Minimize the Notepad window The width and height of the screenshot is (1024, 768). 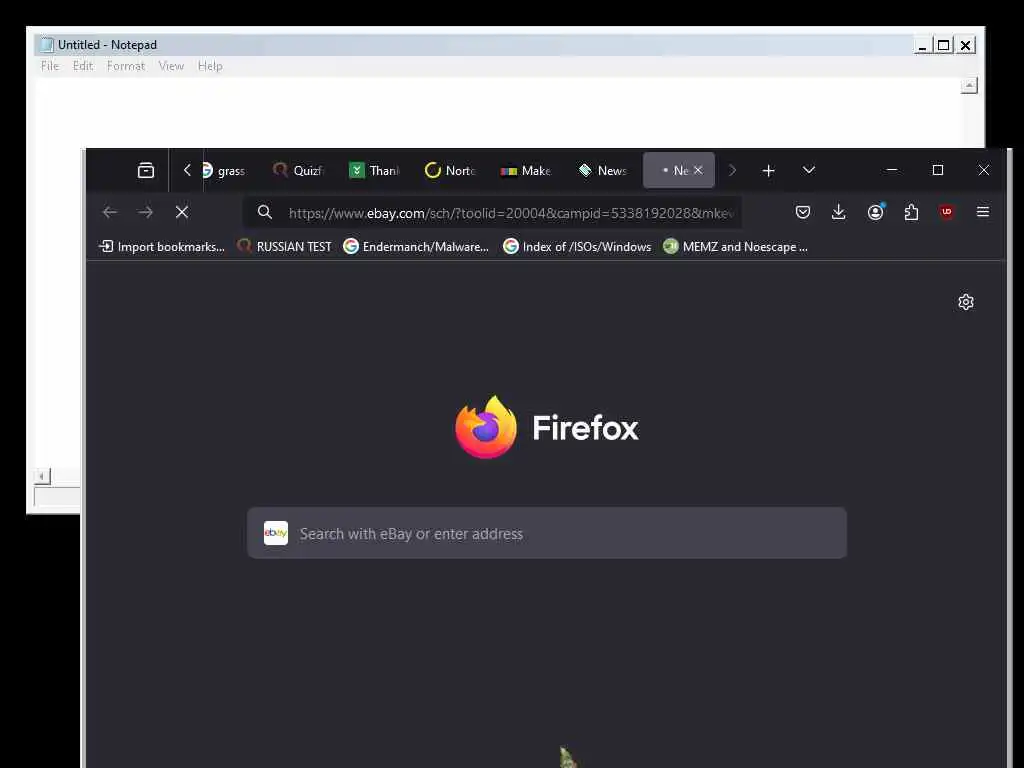922,45
